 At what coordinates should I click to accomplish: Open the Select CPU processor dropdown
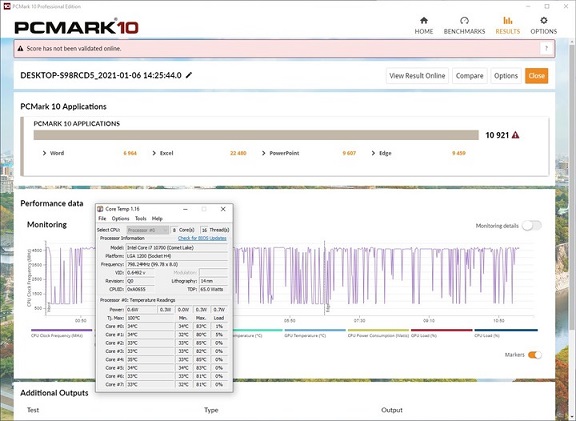(148, 230)
